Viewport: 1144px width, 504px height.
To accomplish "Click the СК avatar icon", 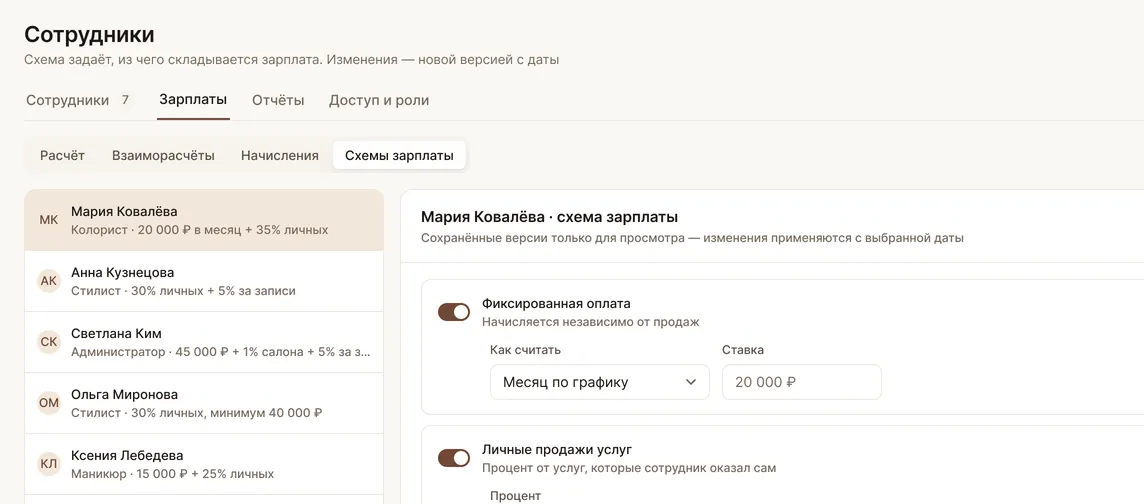I will click(49, 342).
